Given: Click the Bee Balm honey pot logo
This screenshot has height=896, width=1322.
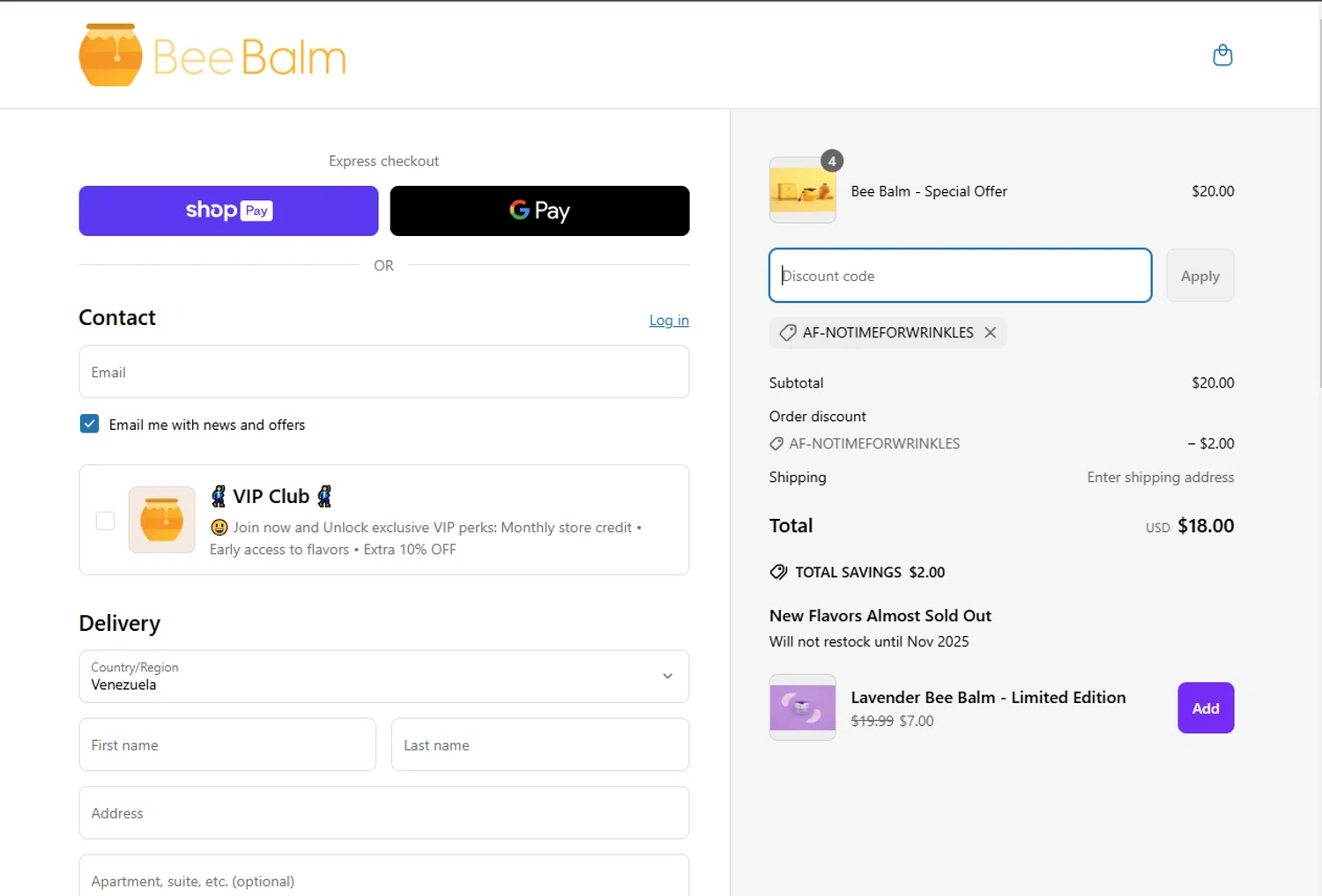Looking at the screenshot, I should (x=110, y=55).
